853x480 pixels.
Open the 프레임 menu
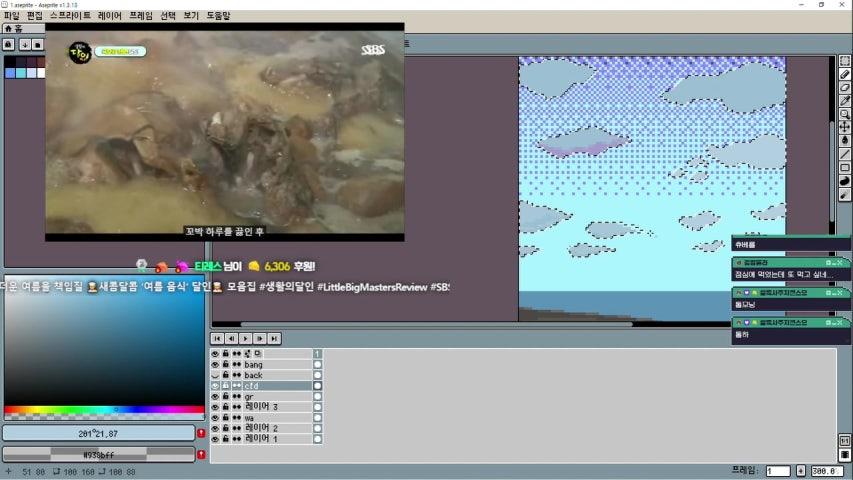pos(141,16)
